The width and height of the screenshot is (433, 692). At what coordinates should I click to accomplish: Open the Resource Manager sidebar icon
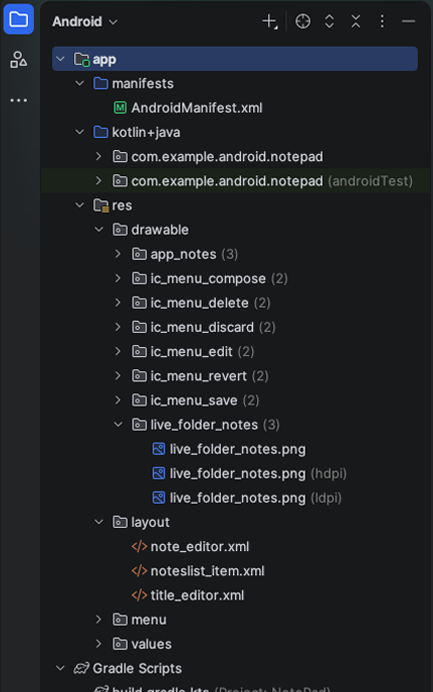pos(19,60)
